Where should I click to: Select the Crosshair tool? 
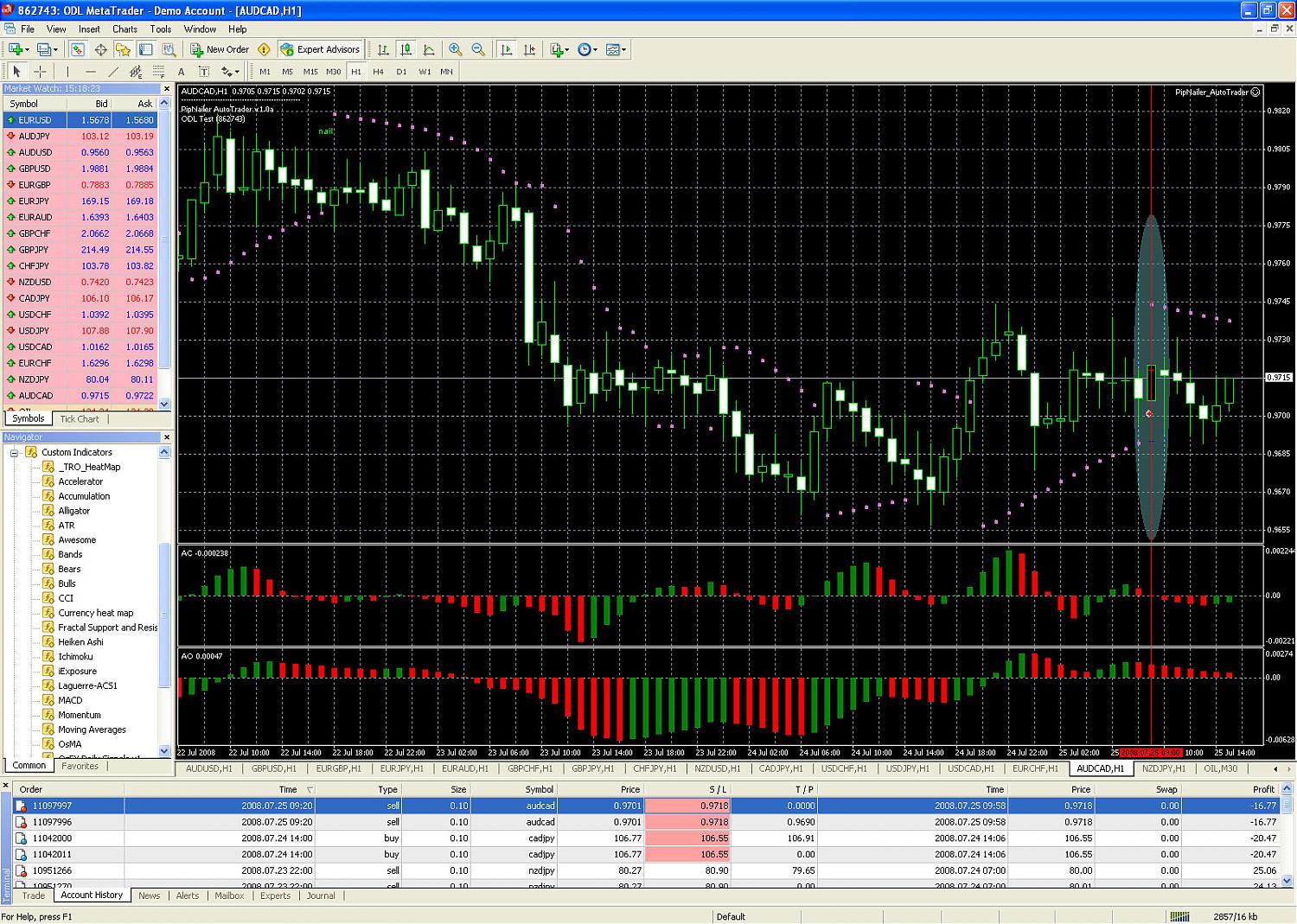click(40, 71)
